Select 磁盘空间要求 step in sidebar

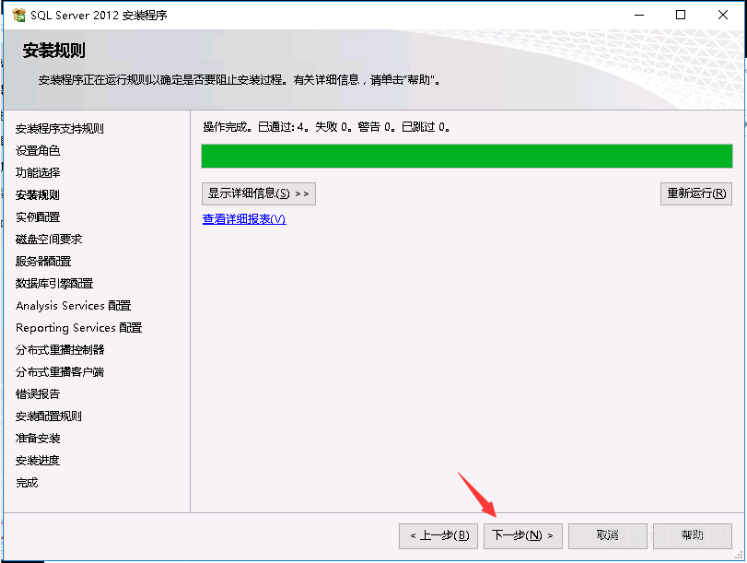click(49, 239)
